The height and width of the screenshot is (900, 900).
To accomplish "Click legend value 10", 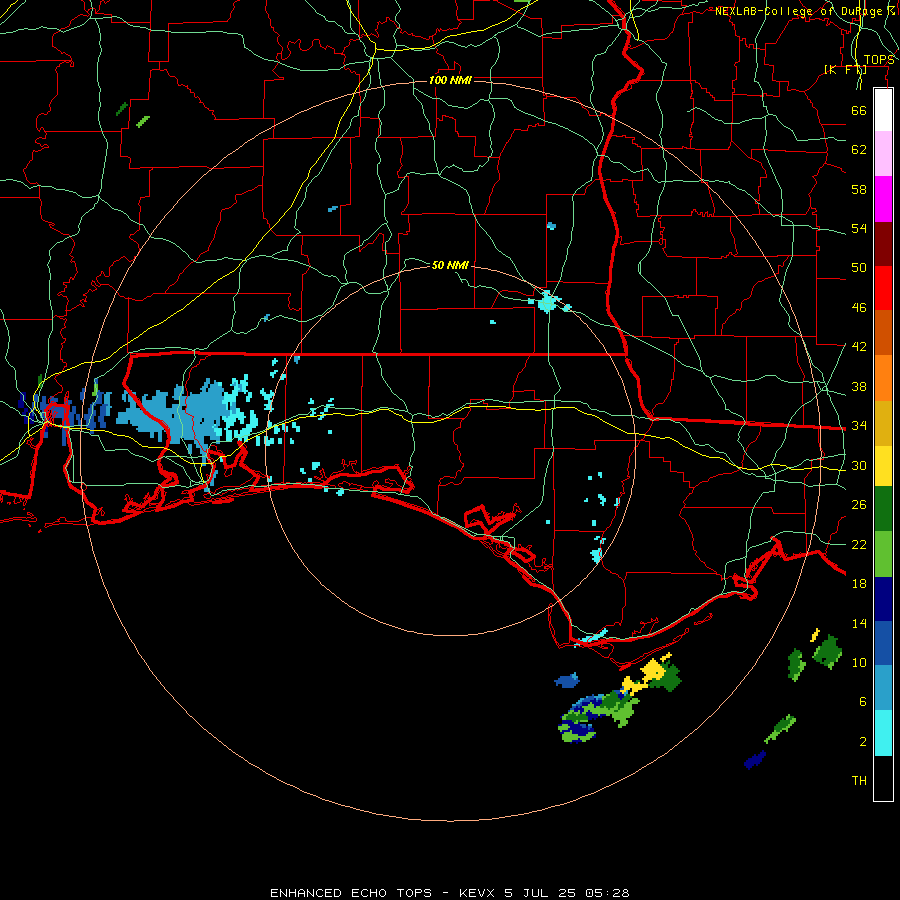I will click(x=859, y=662).
